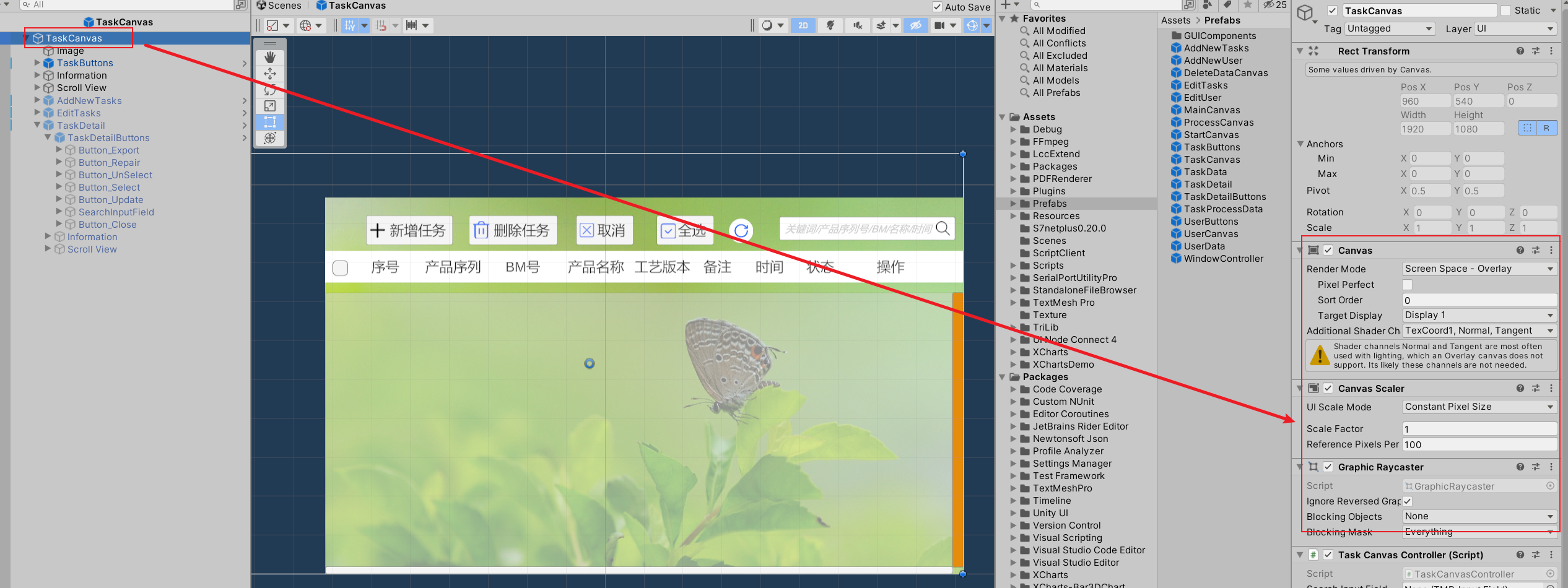
Task: Toggle the Gizmos button in scene view
Action: pyautogui.click(x=972, y=25)
